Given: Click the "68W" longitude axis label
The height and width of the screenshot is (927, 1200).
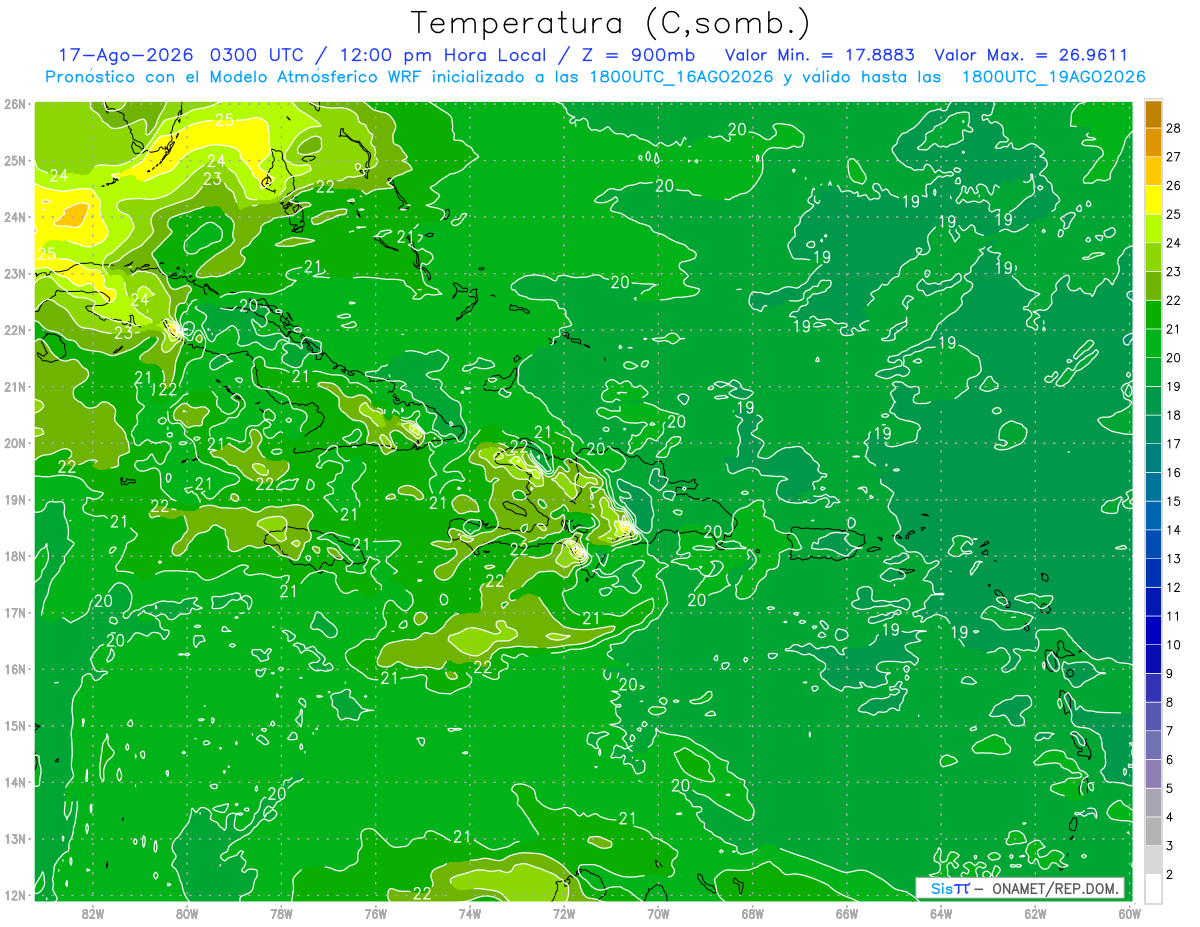Looking at the screenshot, I should tap(752, 913).
